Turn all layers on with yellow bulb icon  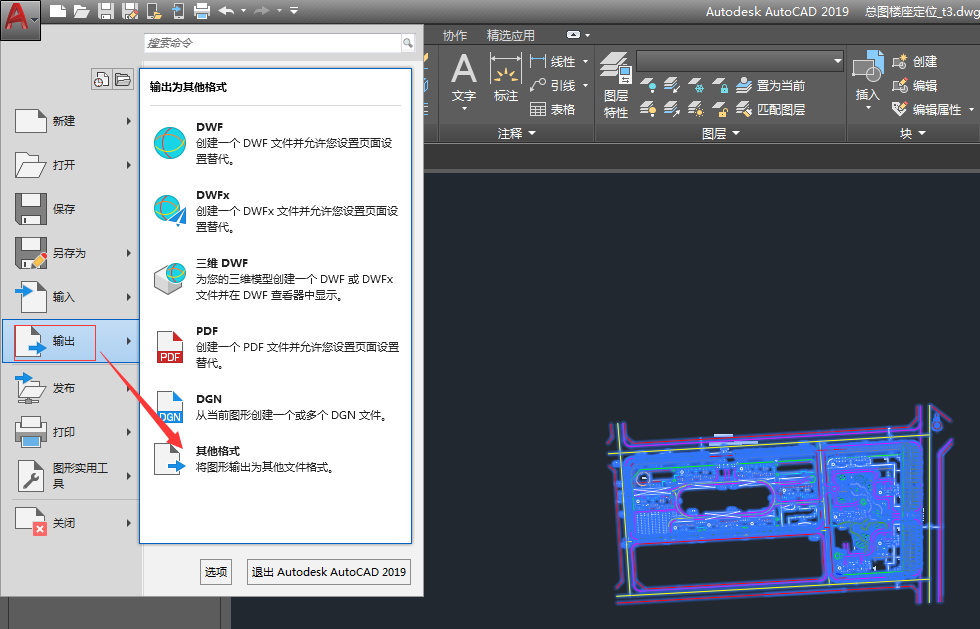pos(648,109)
